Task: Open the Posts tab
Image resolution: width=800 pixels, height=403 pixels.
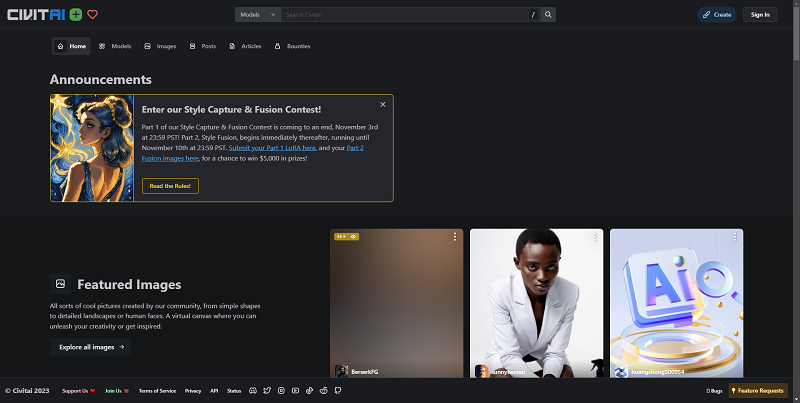Action: click(203, 46)
